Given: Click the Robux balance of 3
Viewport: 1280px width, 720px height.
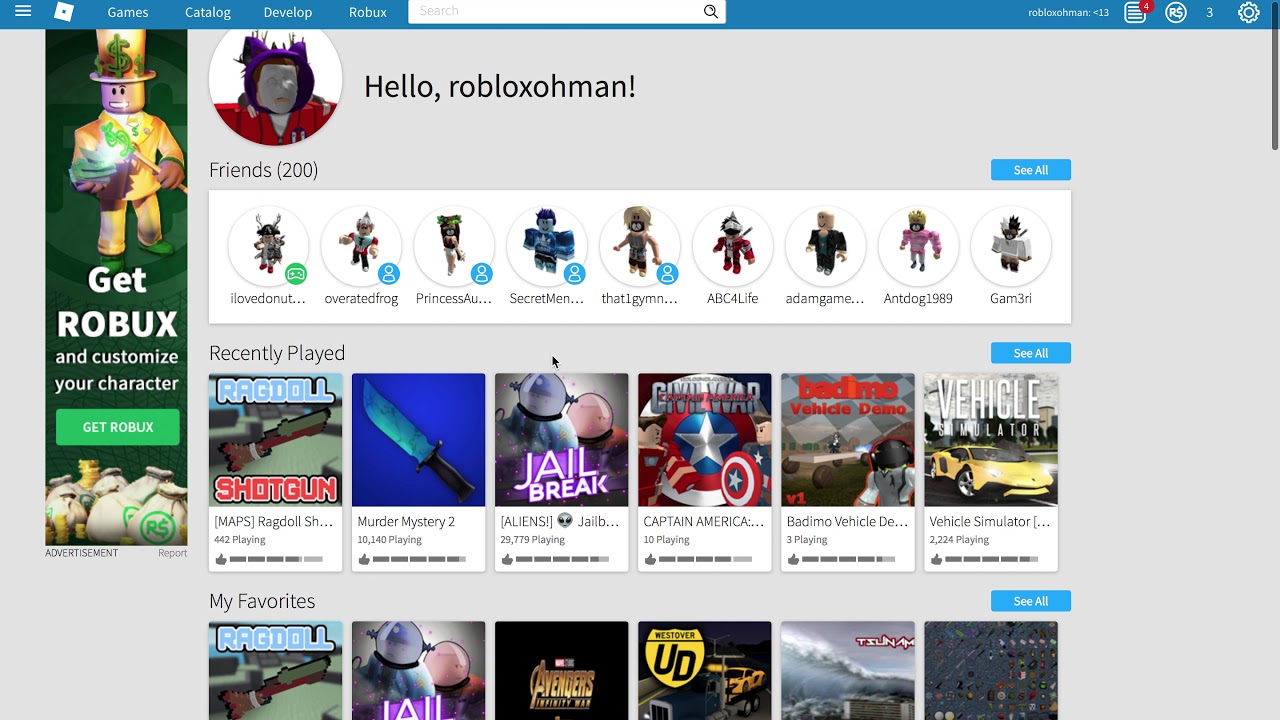Looking at the screenshot, I should coord(1209,13).
